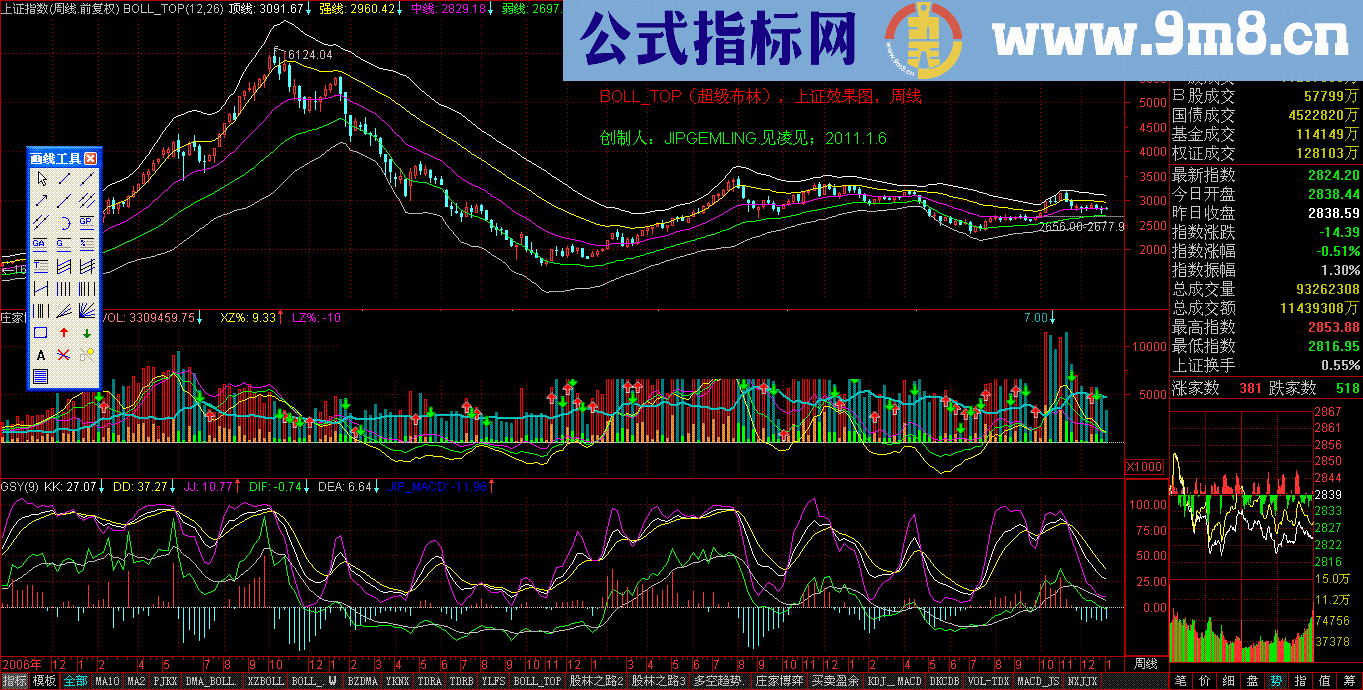Select the percentage line tool
The height and width of the screenshot is (690, 1363).
(86, 244)
